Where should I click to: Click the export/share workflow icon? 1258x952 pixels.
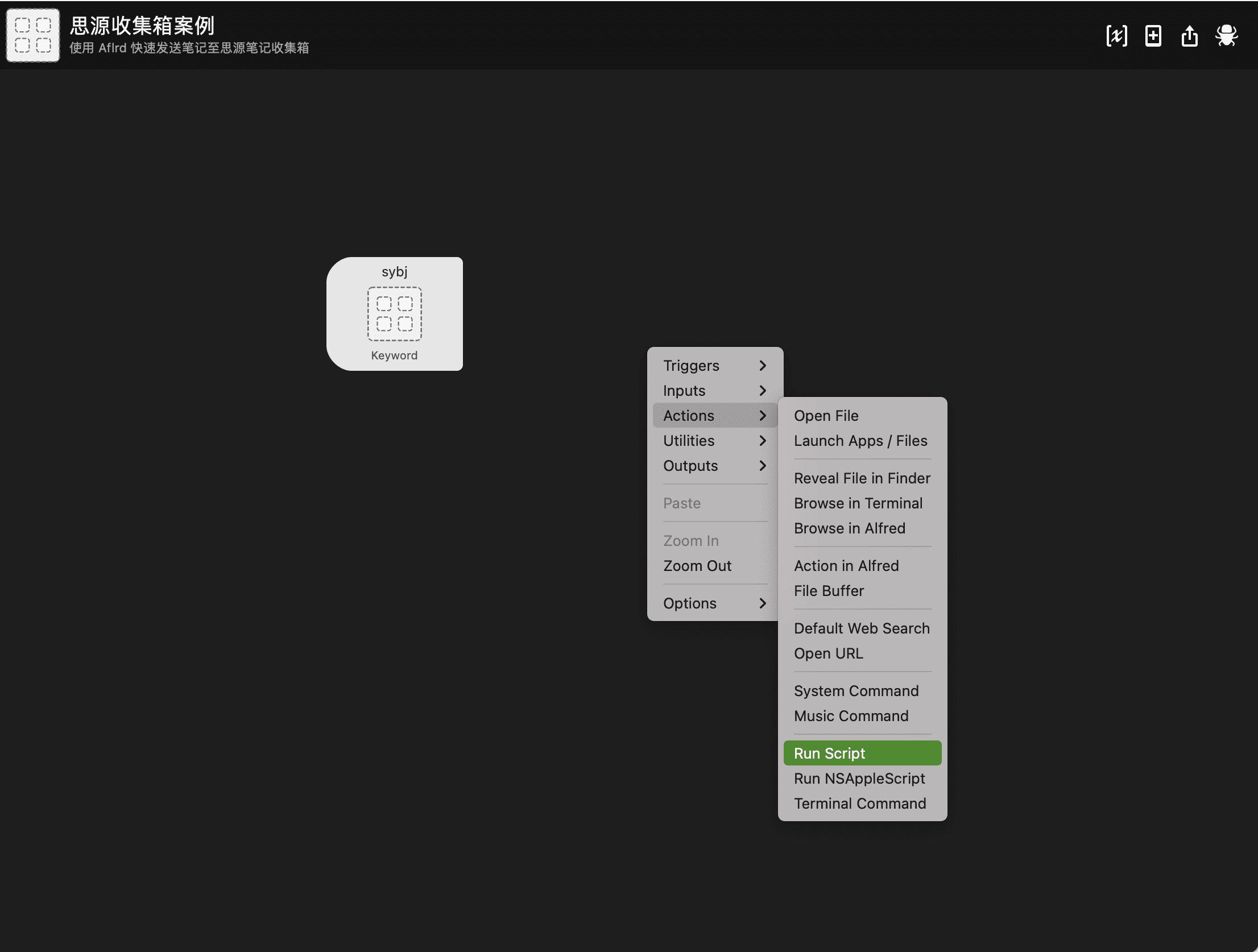point(1190,36)
